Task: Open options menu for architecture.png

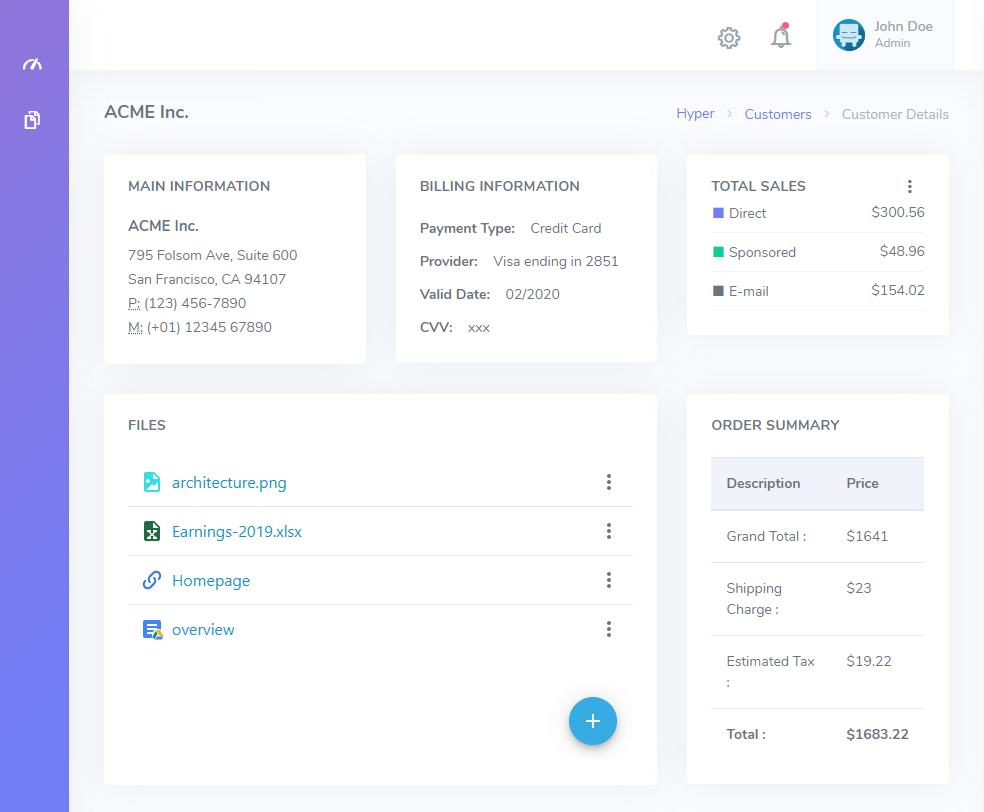Action: 608,482
